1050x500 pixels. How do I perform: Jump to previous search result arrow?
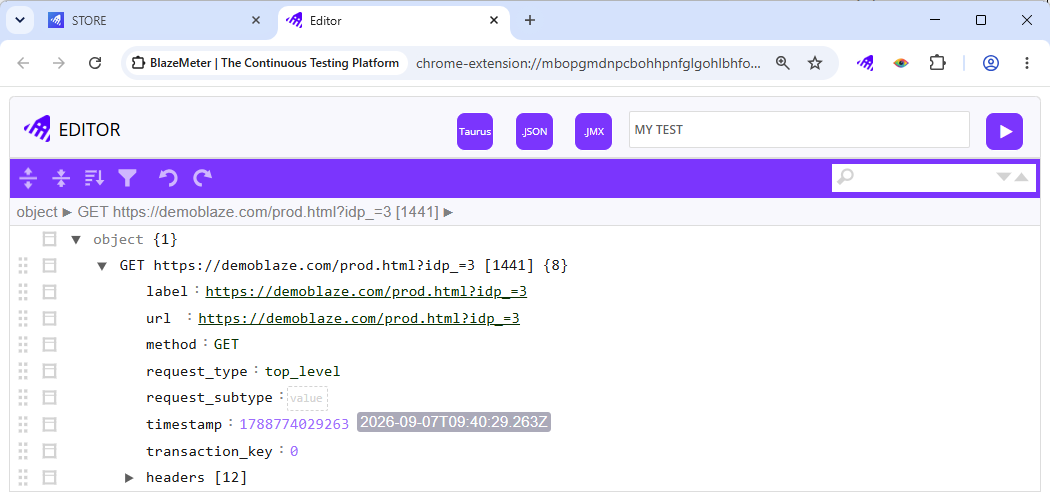coord(1021,177)
